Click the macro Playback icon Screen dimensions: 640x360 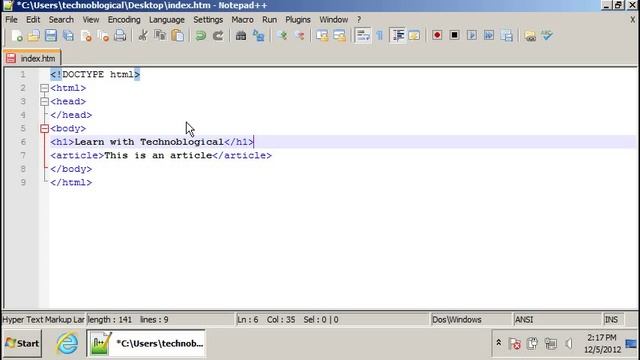pyautogui.click(x=472, y=36)
